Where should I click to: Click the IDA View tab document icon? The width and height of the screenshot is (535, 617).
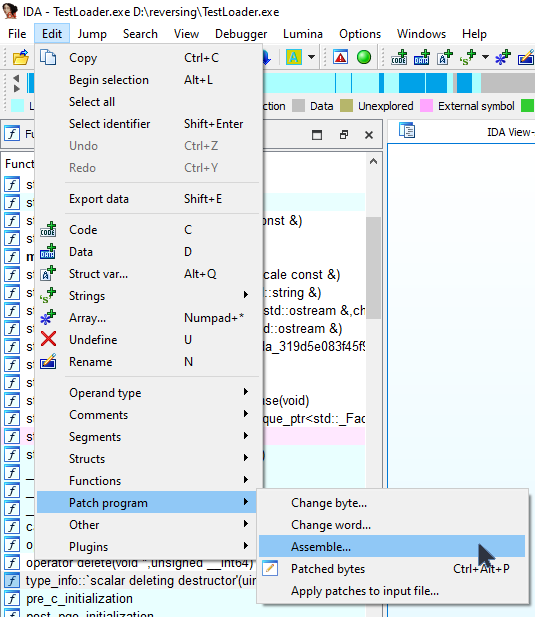pyautogui.click(x=407, y=130)
